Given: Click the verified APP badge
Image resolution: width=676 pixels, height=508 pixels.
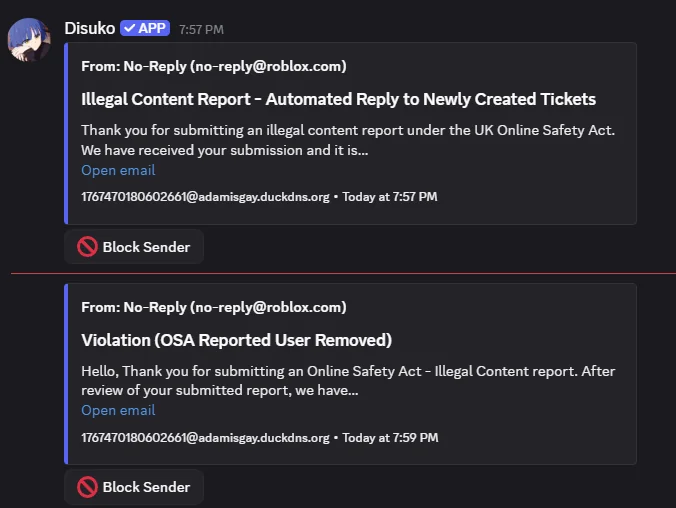Looking at the screenshot, I should [145, 28].
